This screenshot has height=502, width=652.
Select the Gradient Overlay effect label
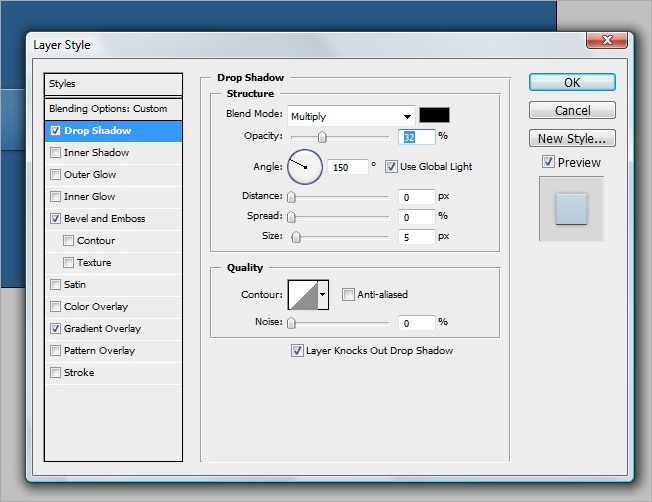[102, 329]
